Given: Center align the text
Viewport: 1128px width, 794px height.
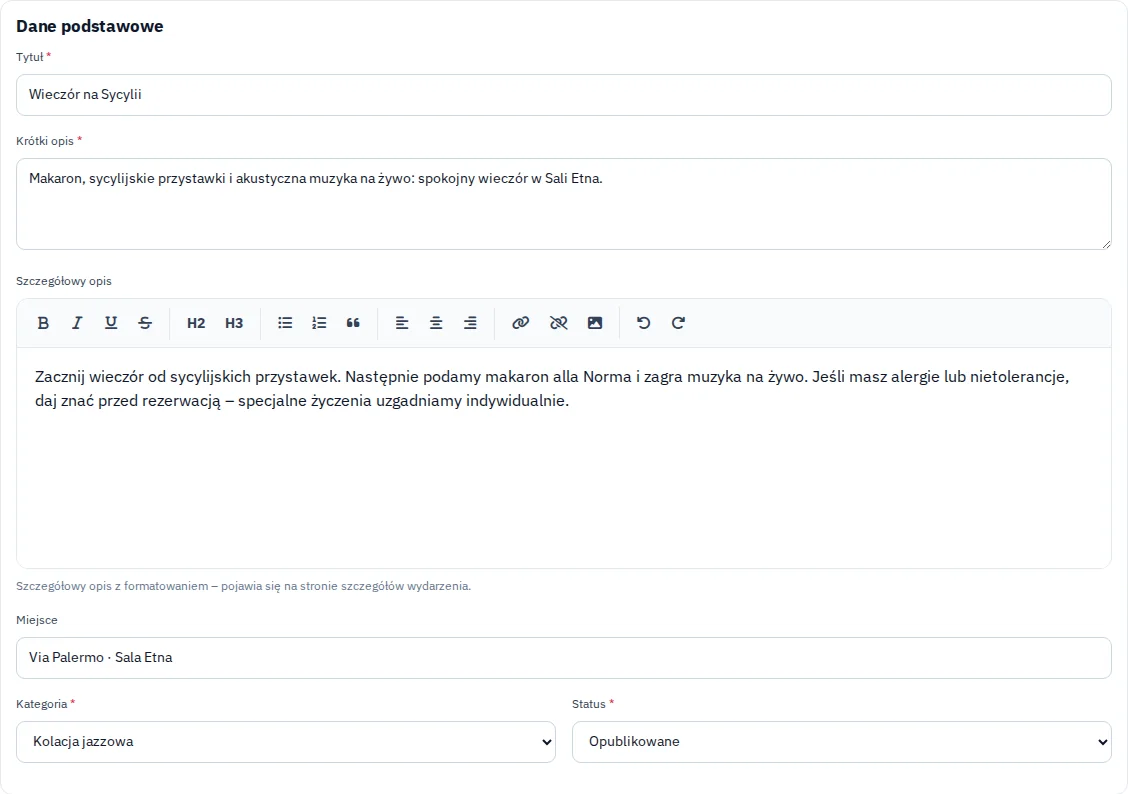Looking at the screenshot, I should 436,323.
